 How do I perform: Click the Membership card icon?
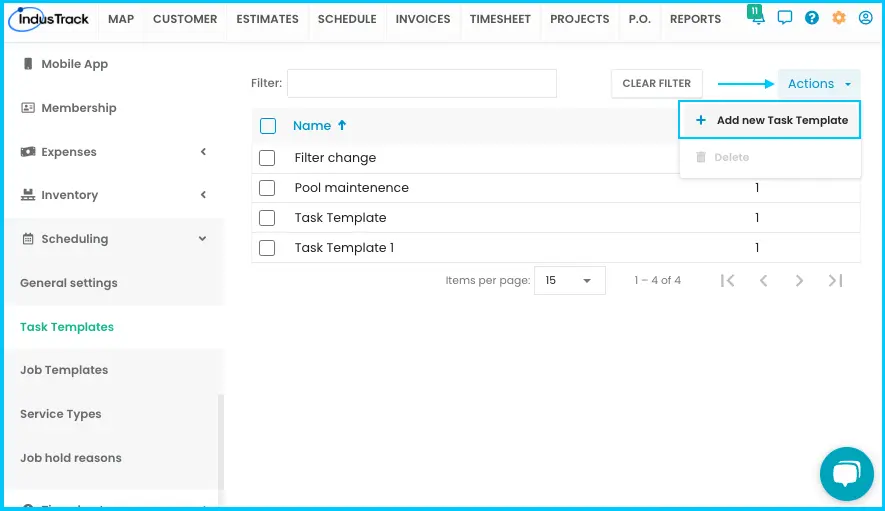pos(28,108)
